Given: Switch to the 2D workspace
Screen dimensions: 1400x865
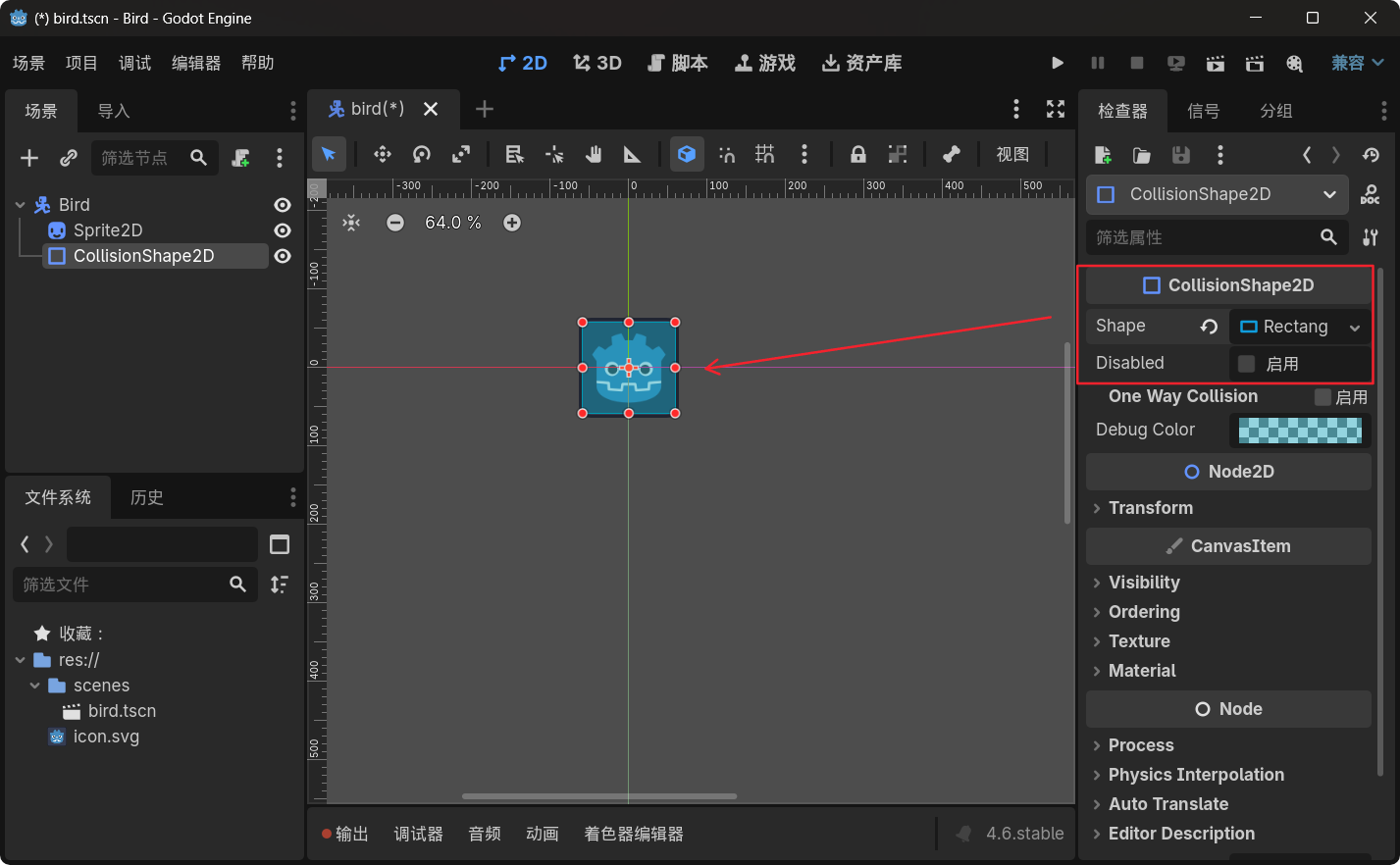Looking at the screenshot, I should [522, 63].
